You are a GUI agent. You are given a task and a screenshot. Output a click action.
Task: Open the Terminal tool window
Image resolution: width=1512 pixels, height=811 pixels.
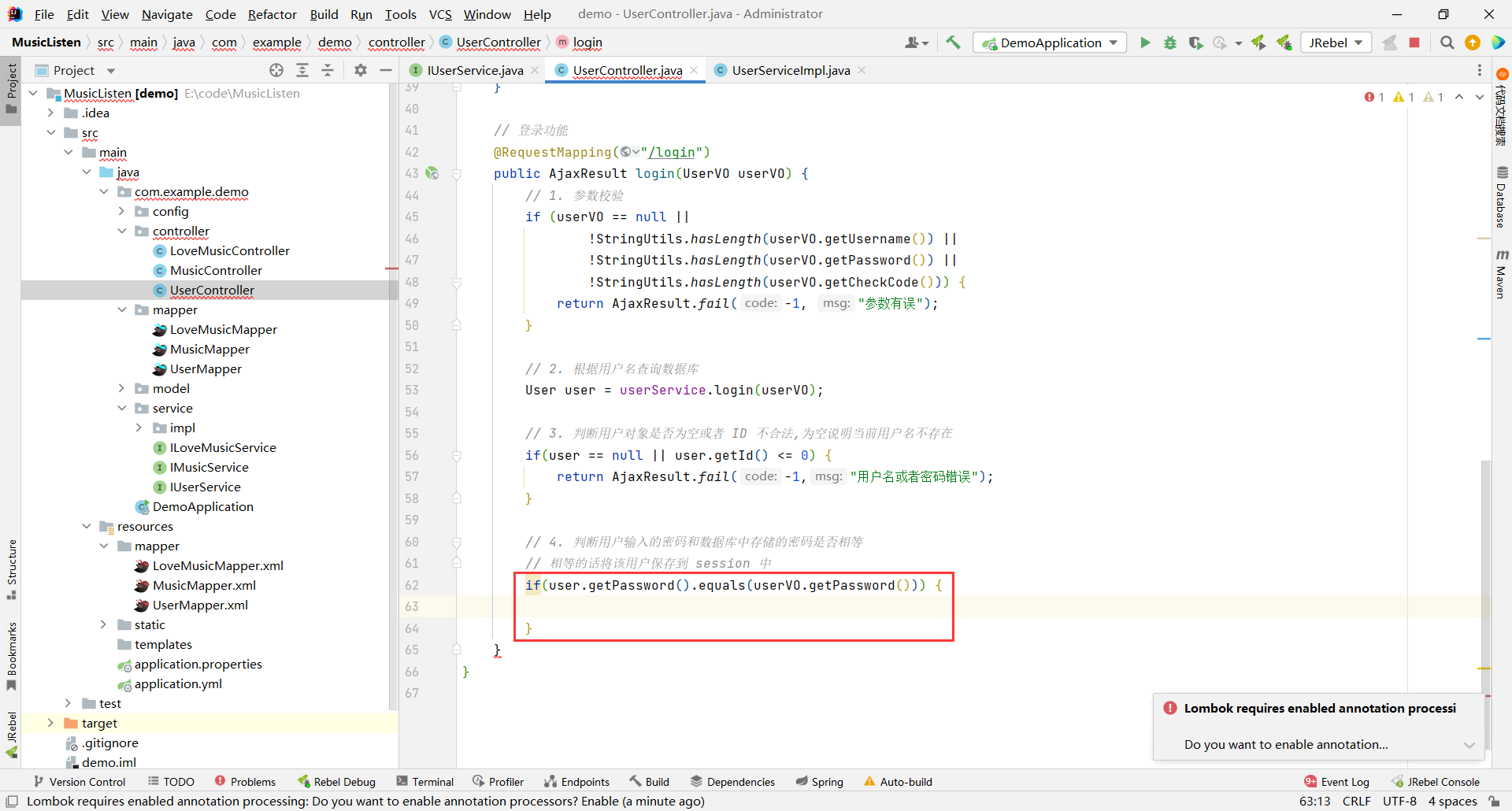(x=425, y=781)
